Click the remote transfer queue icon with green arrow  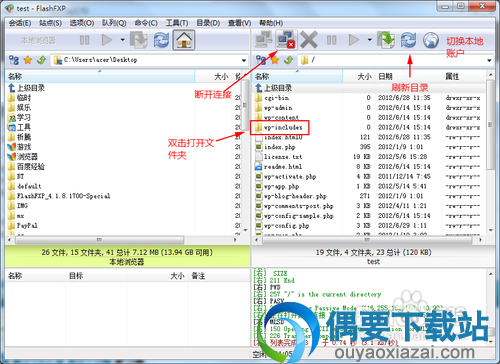[386, 40]
